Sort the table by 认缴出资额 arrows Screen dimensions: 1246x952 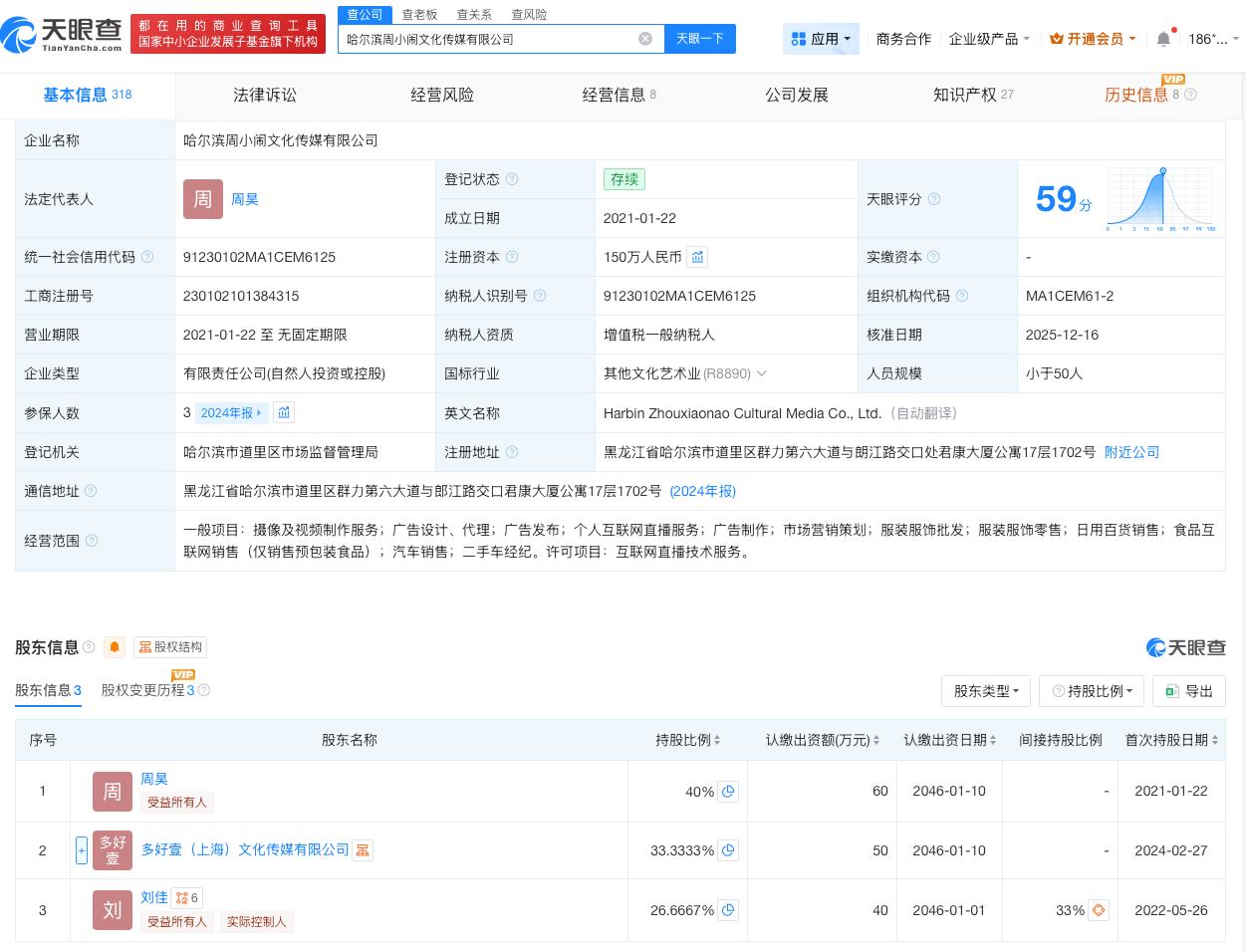pyautogui.click(x=875, y=740)
